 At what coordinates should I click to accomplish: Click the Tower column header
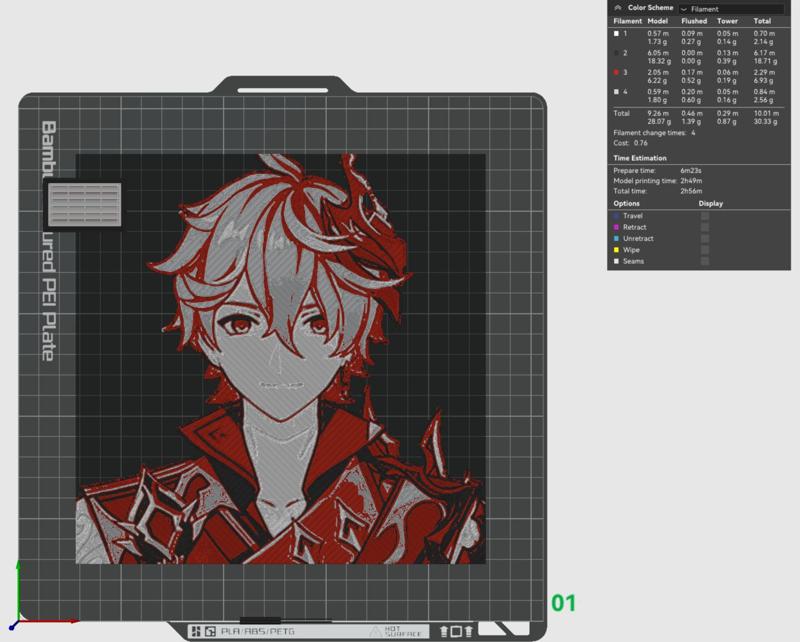[727, 21]
